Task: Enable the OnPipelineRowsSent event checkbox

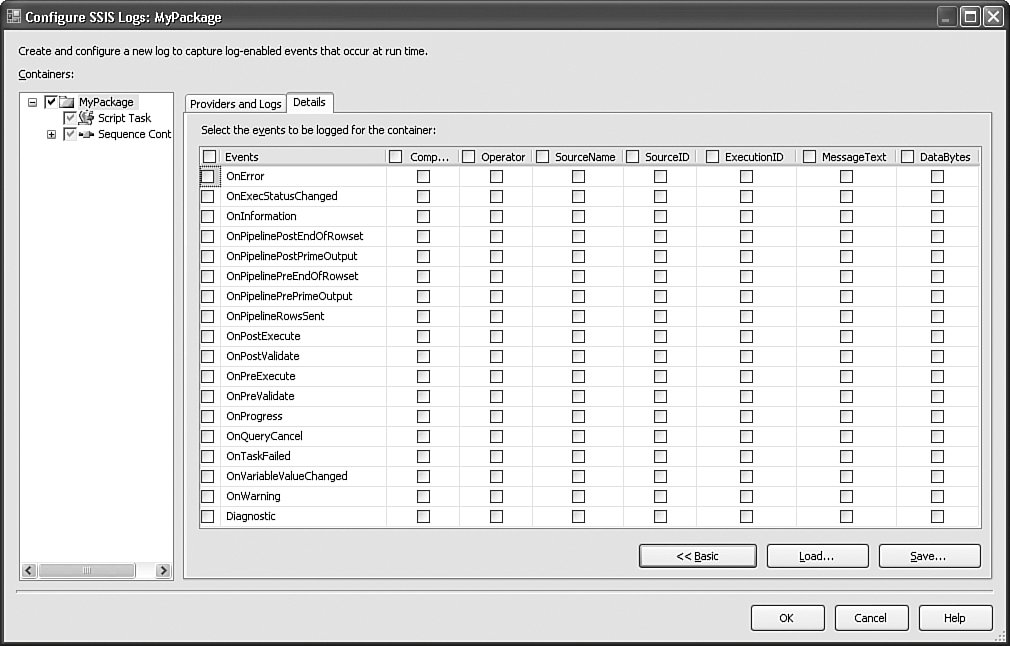Action: 207,316
